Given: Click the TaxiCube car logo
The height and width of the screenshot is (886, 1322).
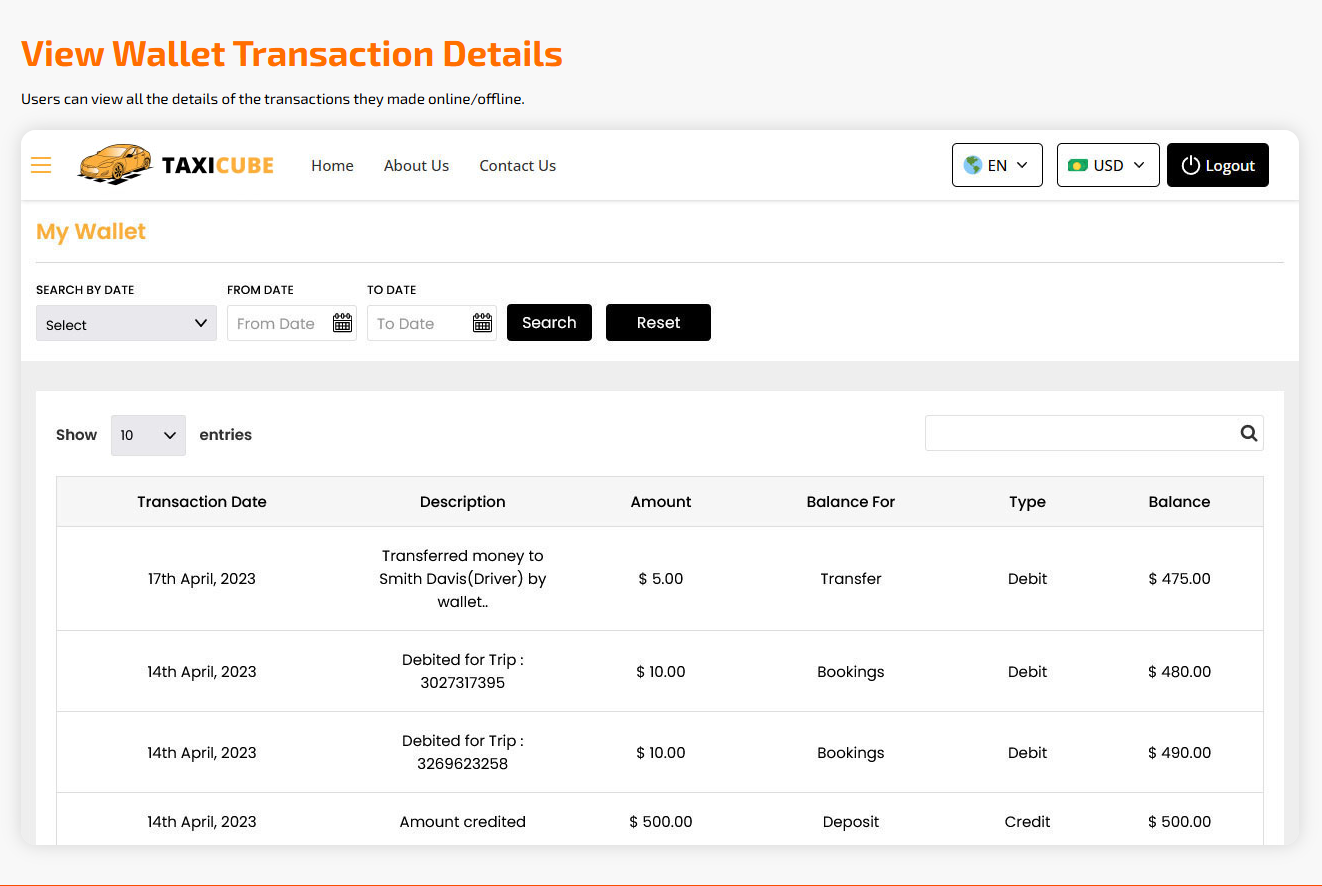Looking at the screenshot, I should pos(115,164).
